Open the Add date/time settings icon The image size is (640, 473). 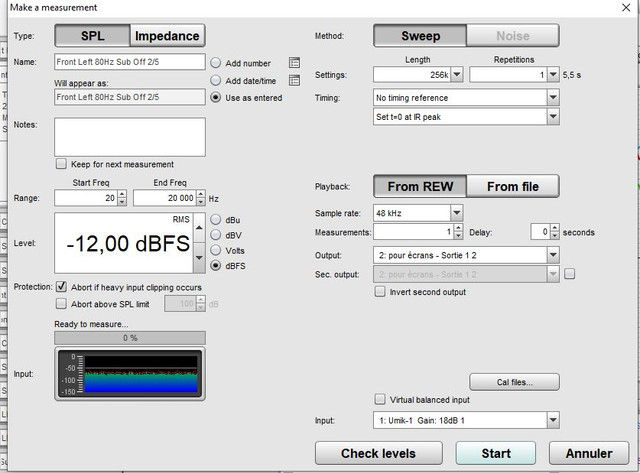[x=294, y=80]
